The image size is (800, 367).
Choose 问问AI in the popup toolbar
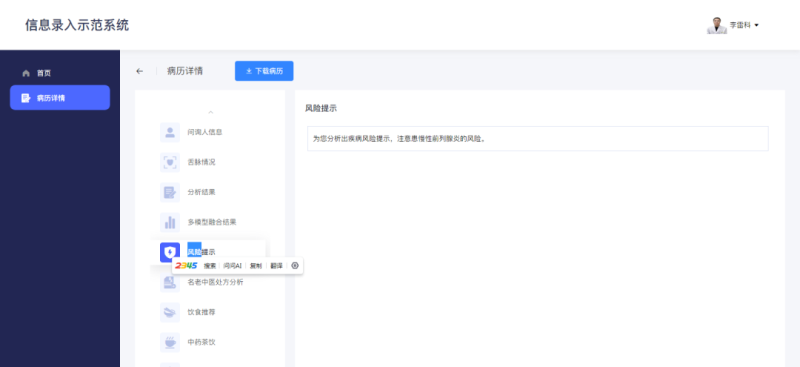[233, 265]
